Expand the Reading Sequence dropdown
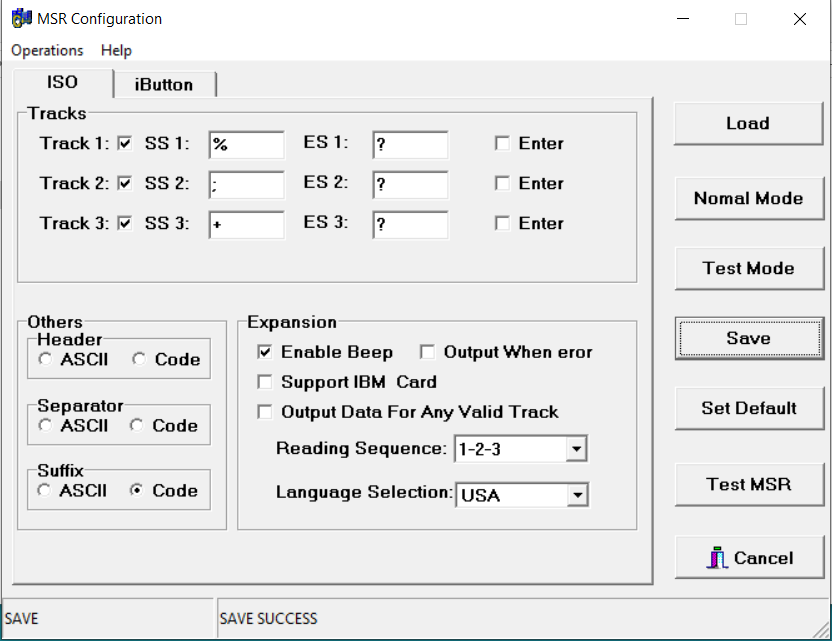This screenshot has height=641, width=832. click(575, 450)
